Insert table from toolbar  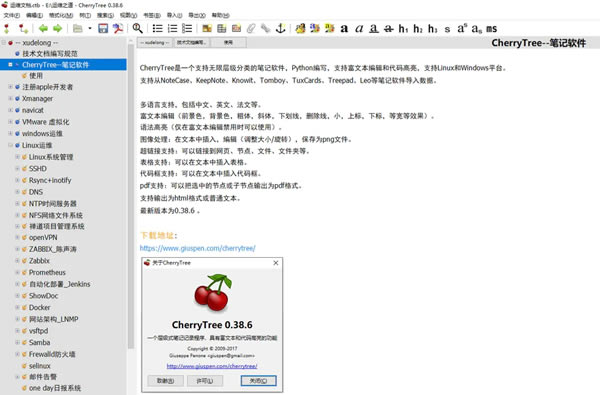coord(222,28)
